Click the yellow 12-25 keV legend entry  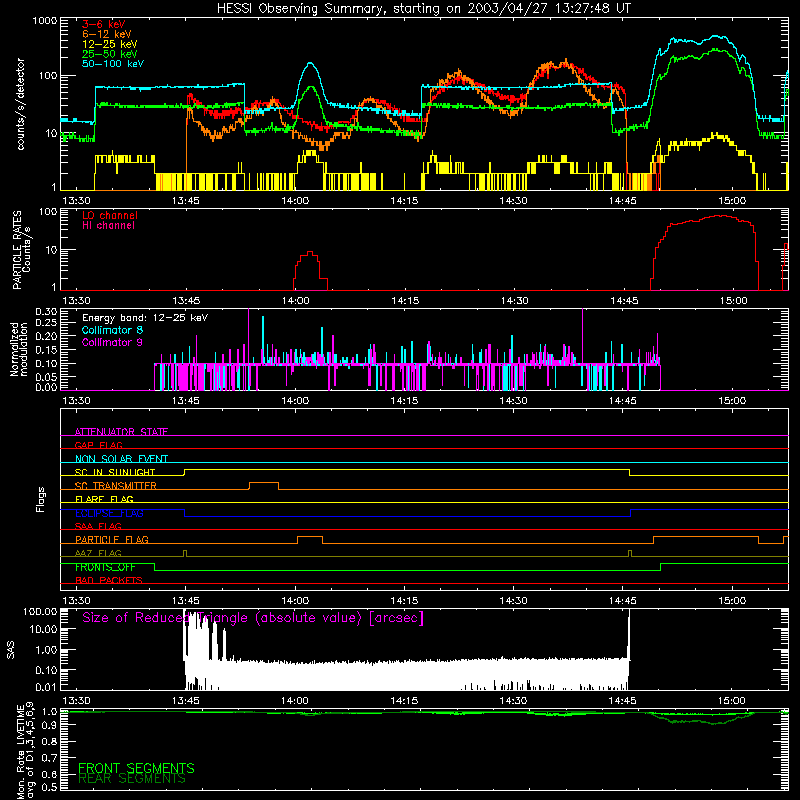click(x=110, y=44)
